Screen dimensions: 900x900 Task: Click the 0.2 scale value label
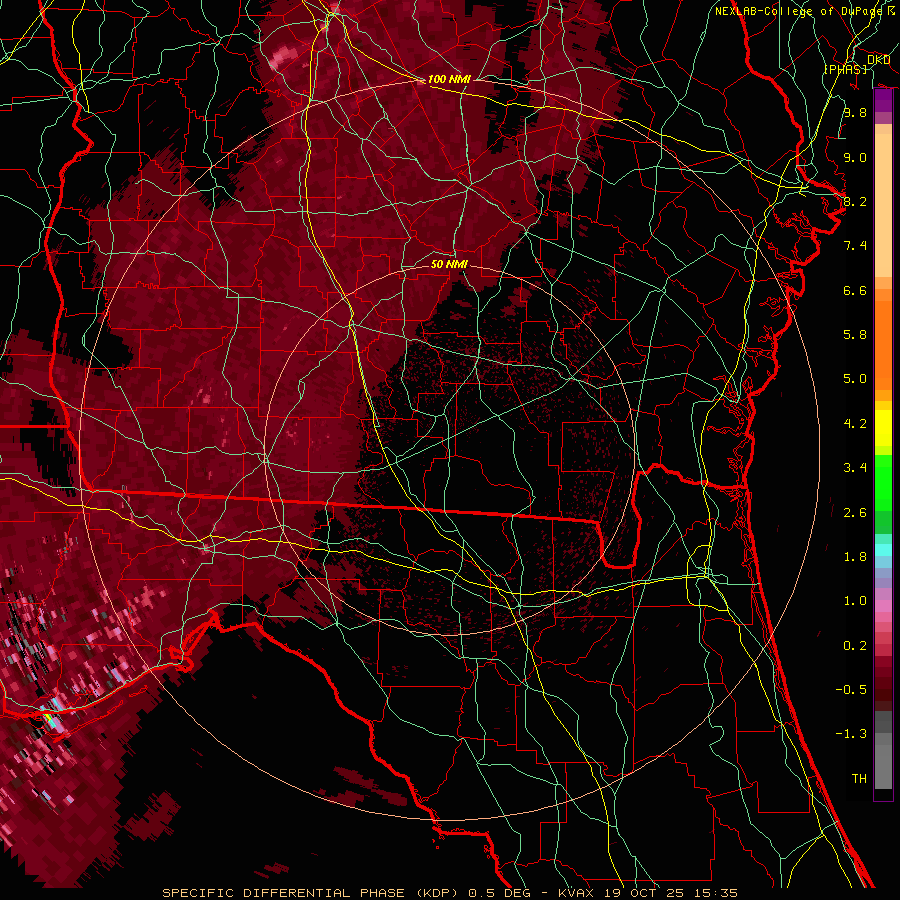tap(854, 645)
